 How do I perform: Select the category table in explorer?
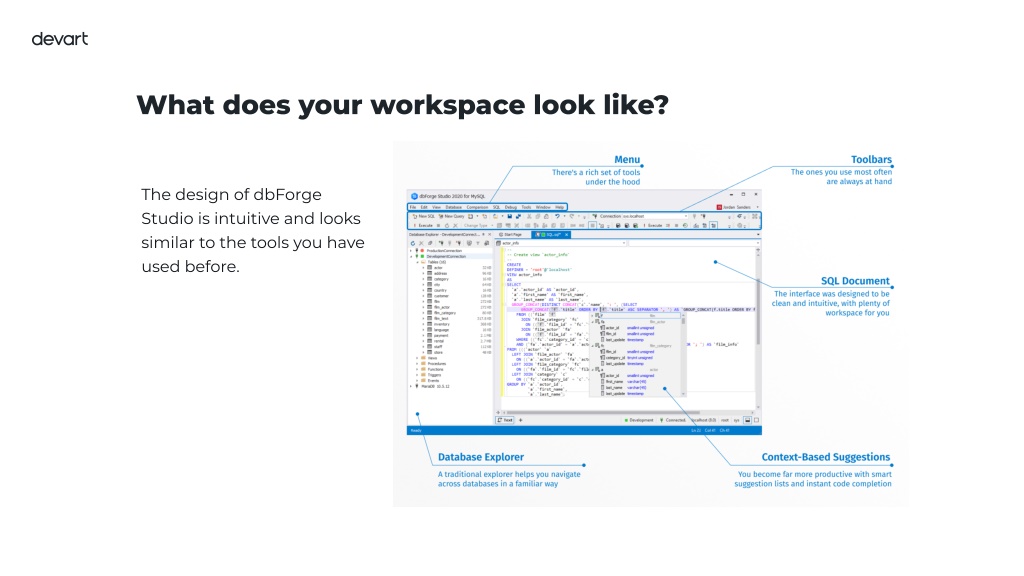pos(441,279)
